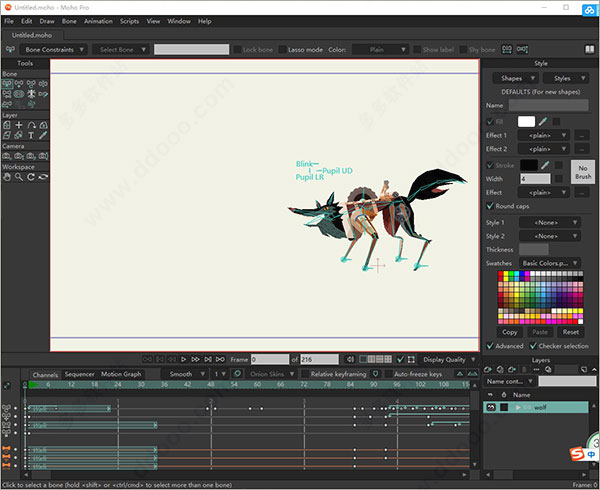
Task: Open the Style 1 dropdown
Action: click(x=549, y=222)
